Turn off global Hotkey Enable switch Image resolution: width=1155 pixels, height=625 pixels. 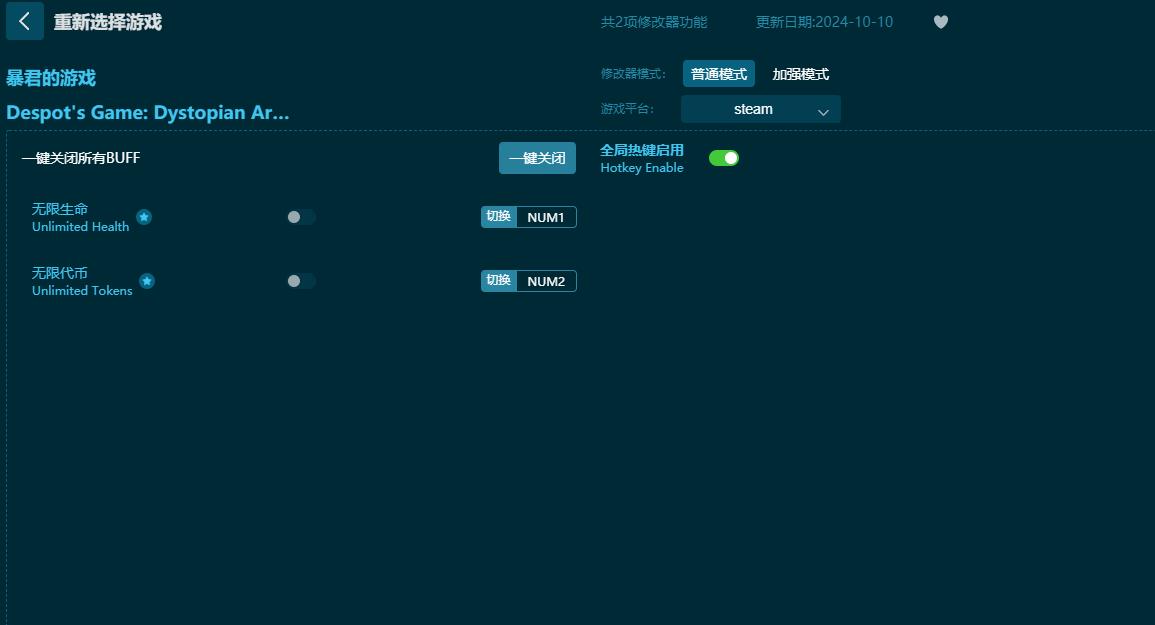tap(723, 158)
